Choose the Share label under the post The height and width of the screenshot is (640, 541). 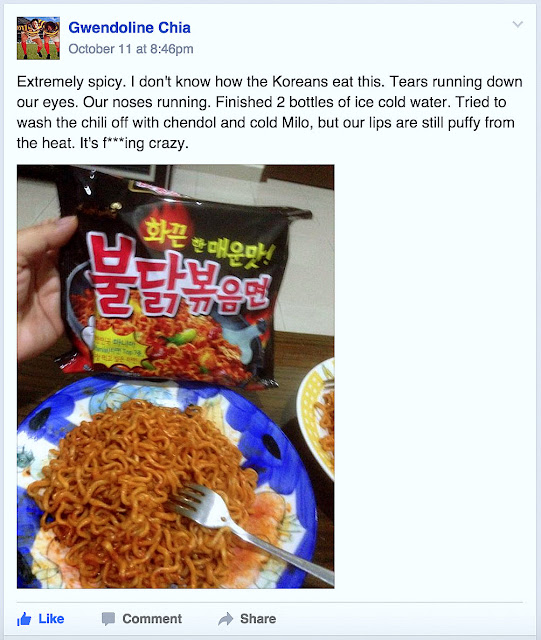(x=258, y=619)
